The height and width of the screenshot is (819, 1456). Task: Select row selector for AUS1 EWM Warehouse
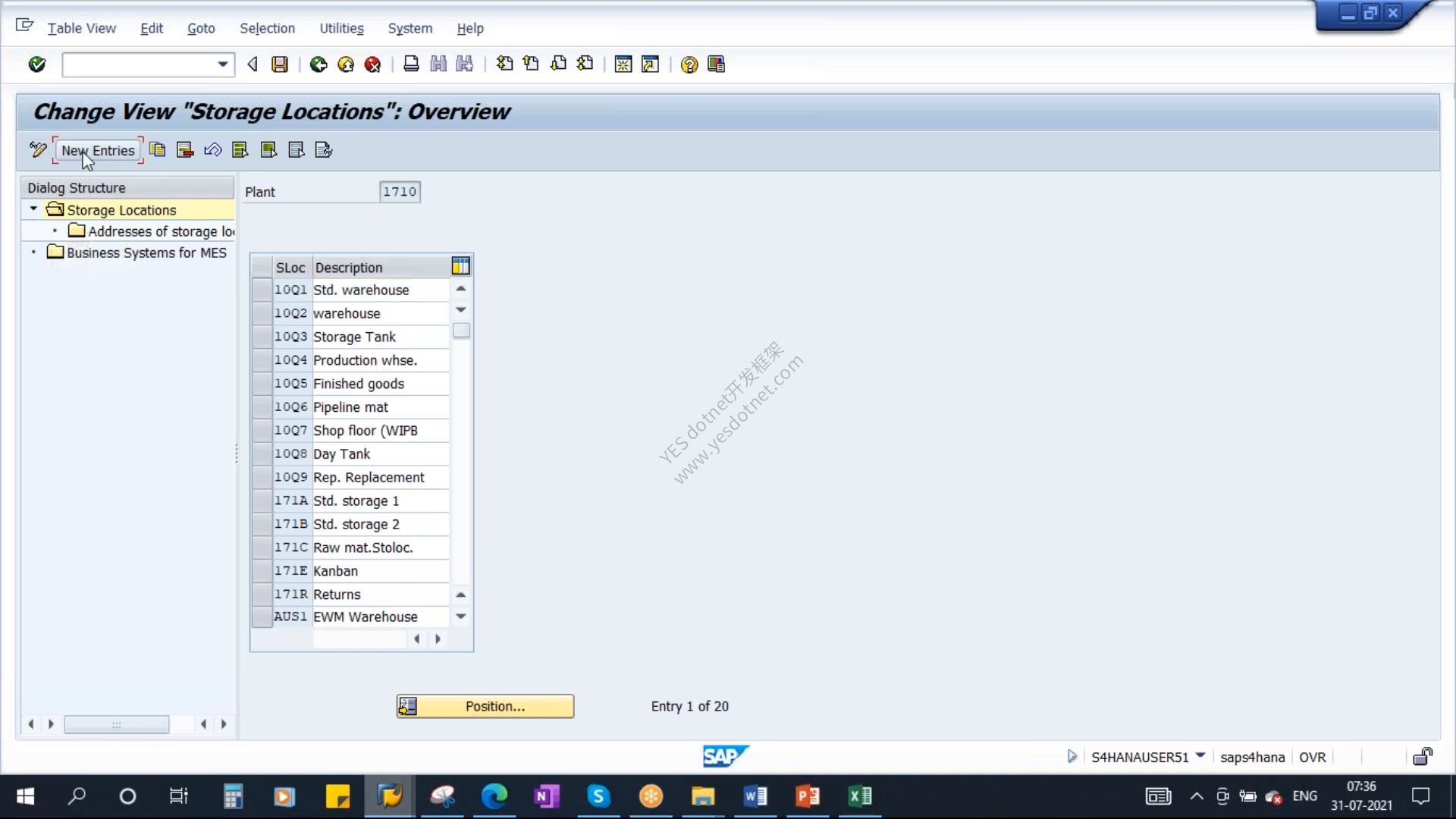262,617
